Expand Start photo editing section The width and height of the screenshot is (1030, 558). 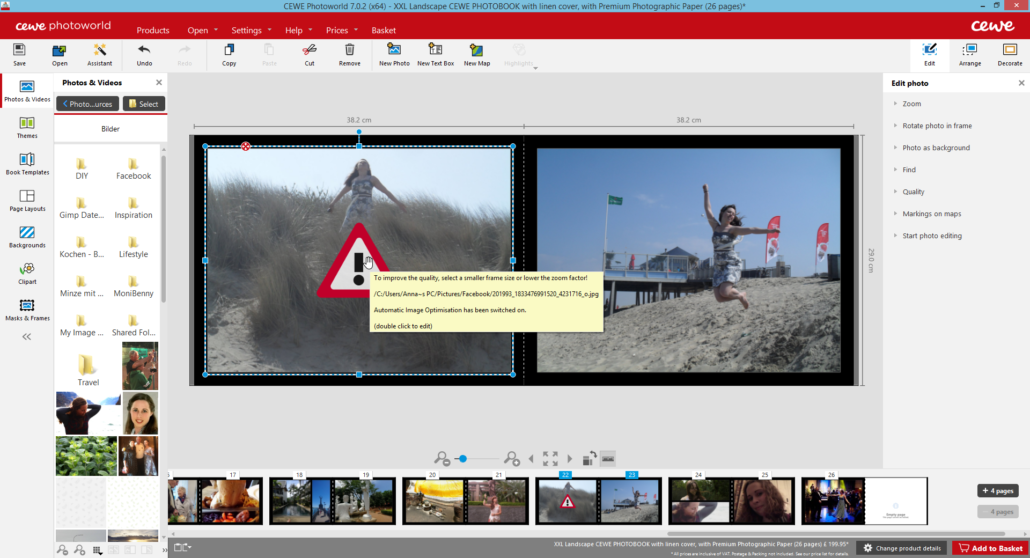[x=931, y=236]
